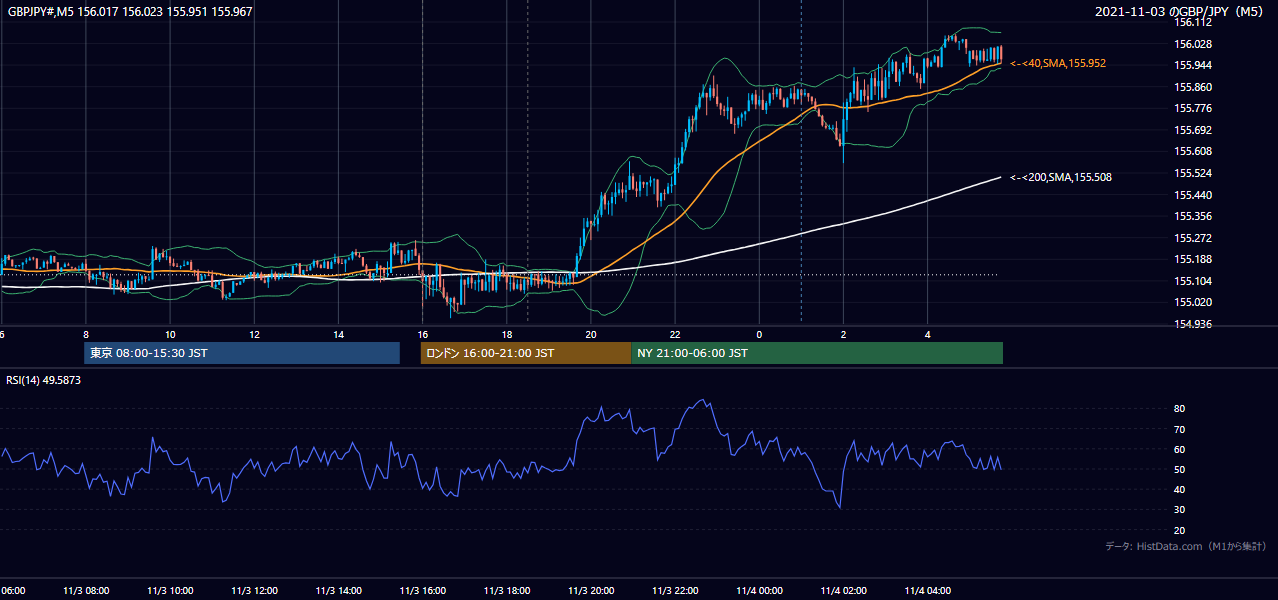Click price axis value 155.608
The height and width of the screenshot is (600, 1278).
[1193, 151]
